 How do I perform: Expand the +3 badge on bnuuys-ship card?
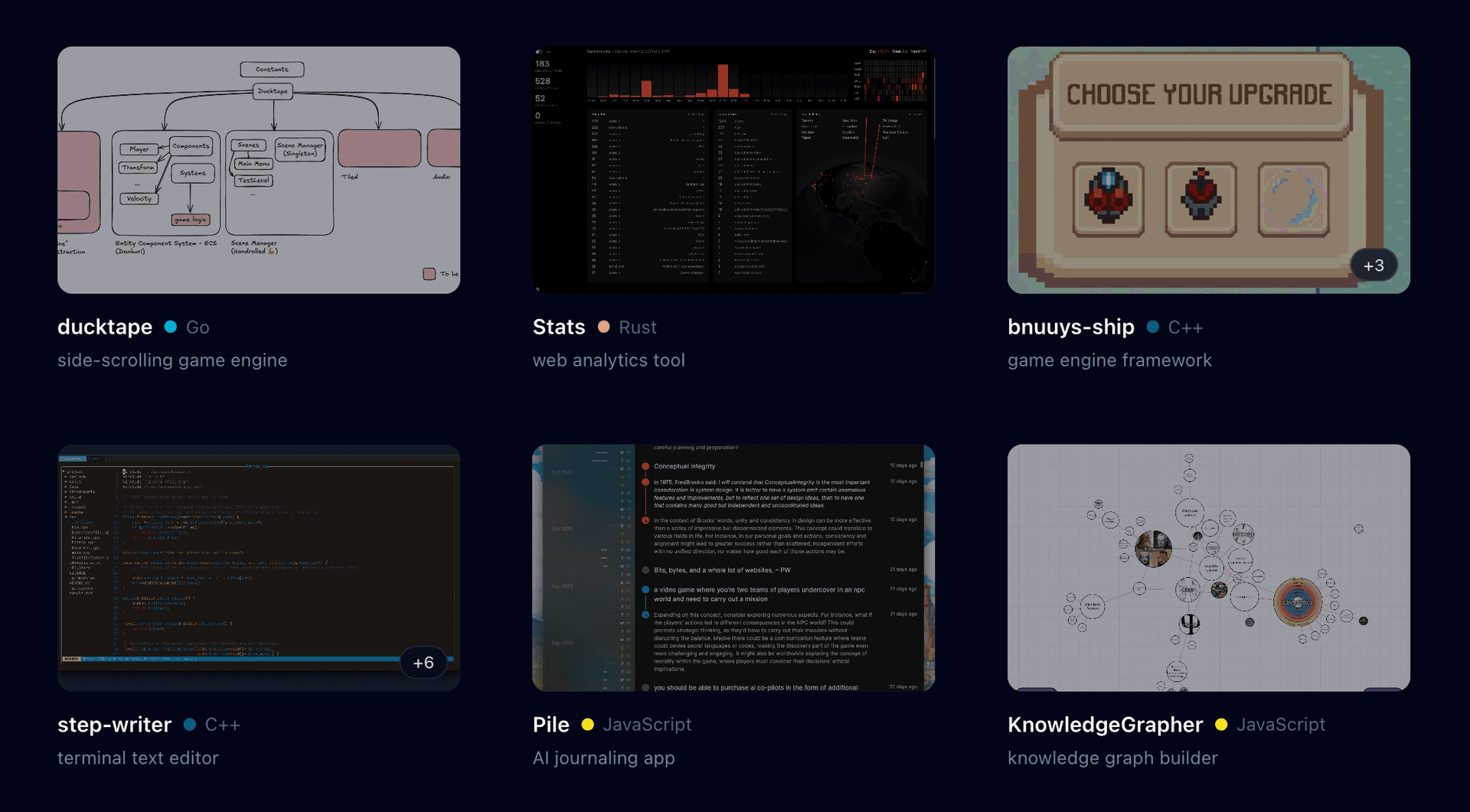pos(1374,265)
